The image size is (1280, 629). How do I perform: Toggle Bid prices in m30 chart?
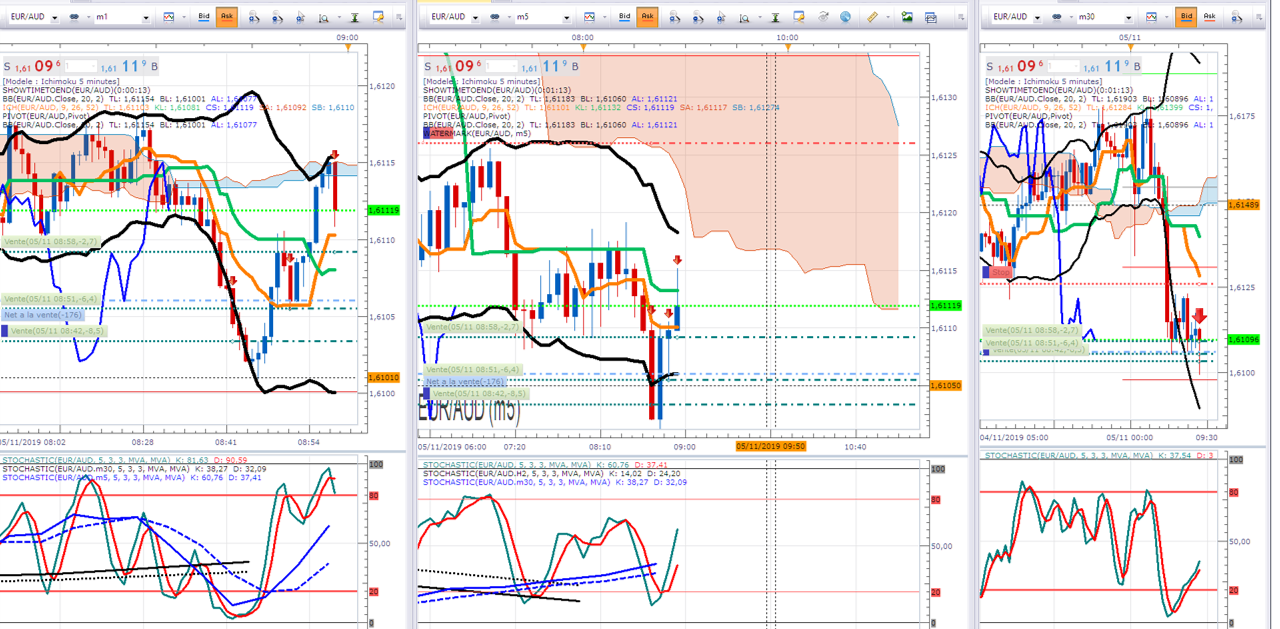pyautogui.click(x=1186, y=17)
